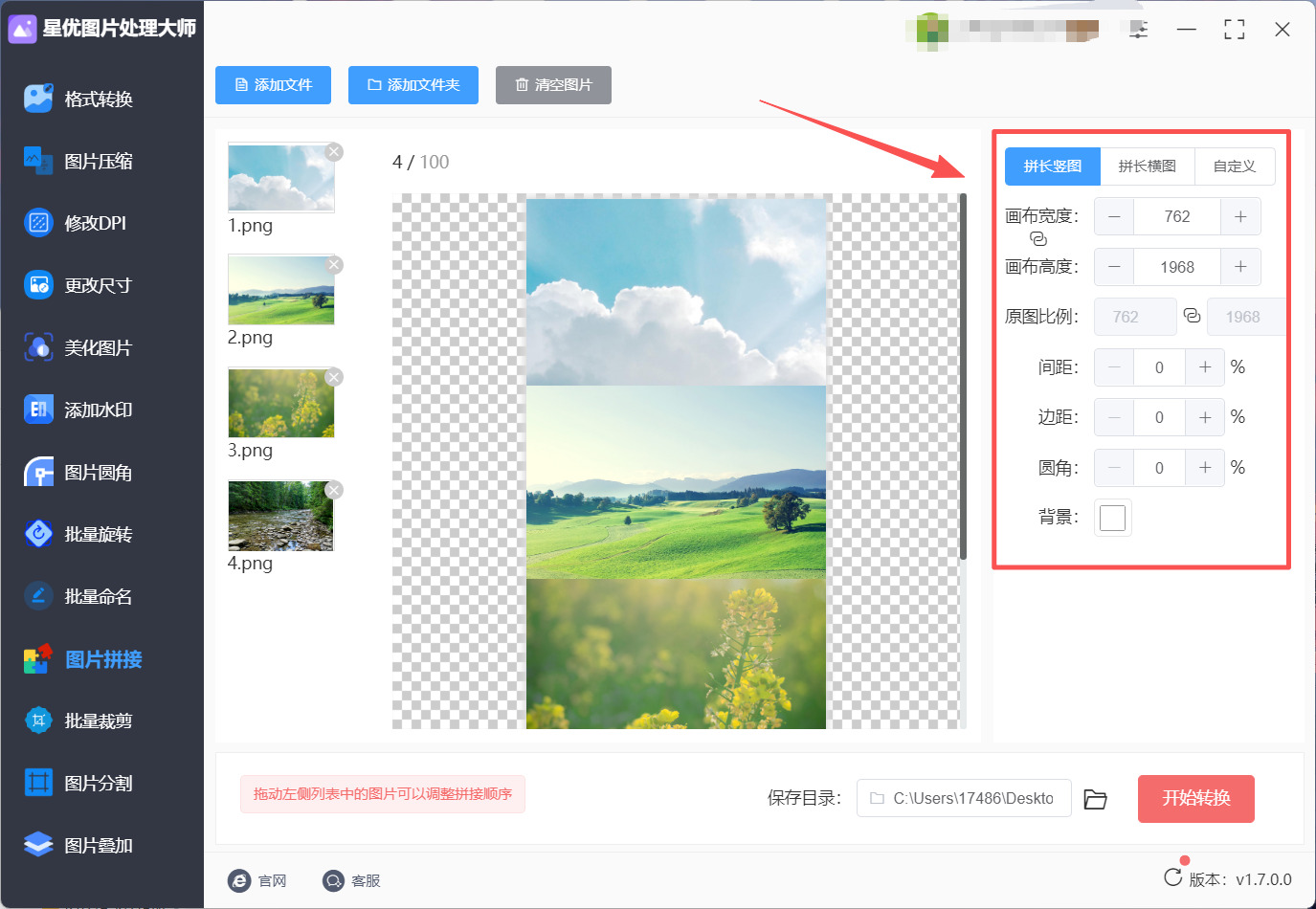1316x909 pixels.
Task: Select the 2.png thumbnail in list
Action: click(281, 290)
